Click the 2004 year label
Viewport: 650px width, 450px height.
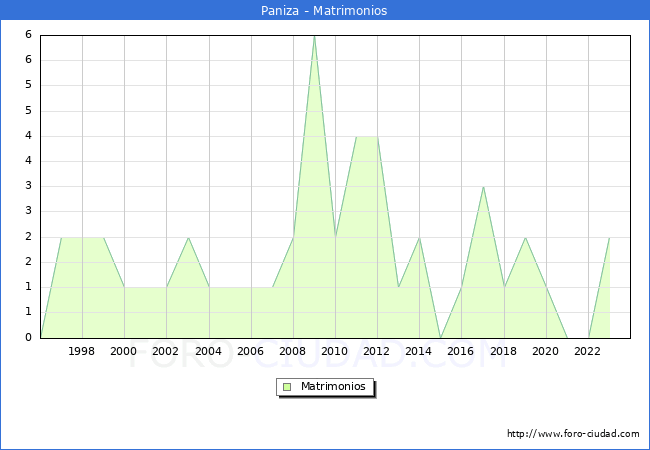208,351
